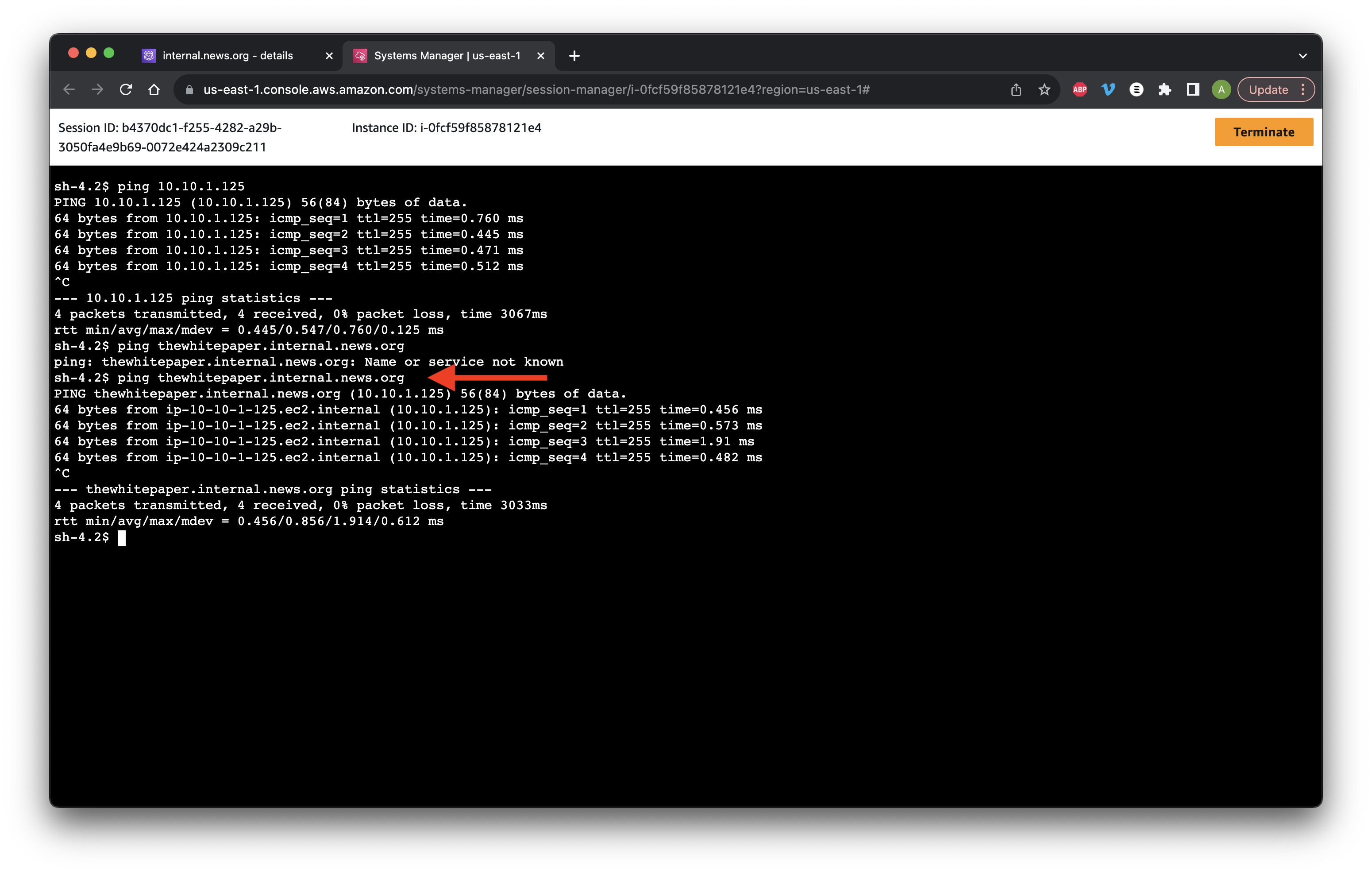Open the green profile avatar
The image size is (1372, 873).
[1221, 89]
